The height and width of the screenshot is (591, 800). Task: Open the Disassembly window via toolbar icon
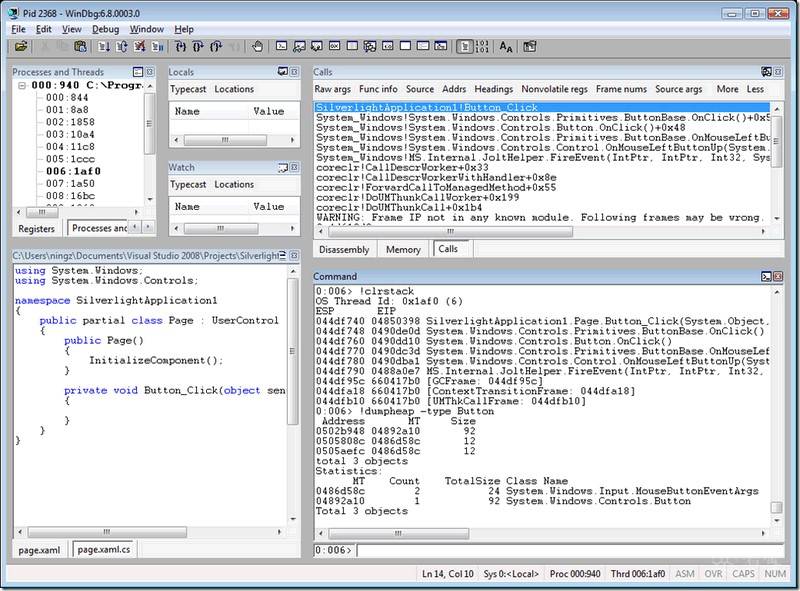(388, 46)
